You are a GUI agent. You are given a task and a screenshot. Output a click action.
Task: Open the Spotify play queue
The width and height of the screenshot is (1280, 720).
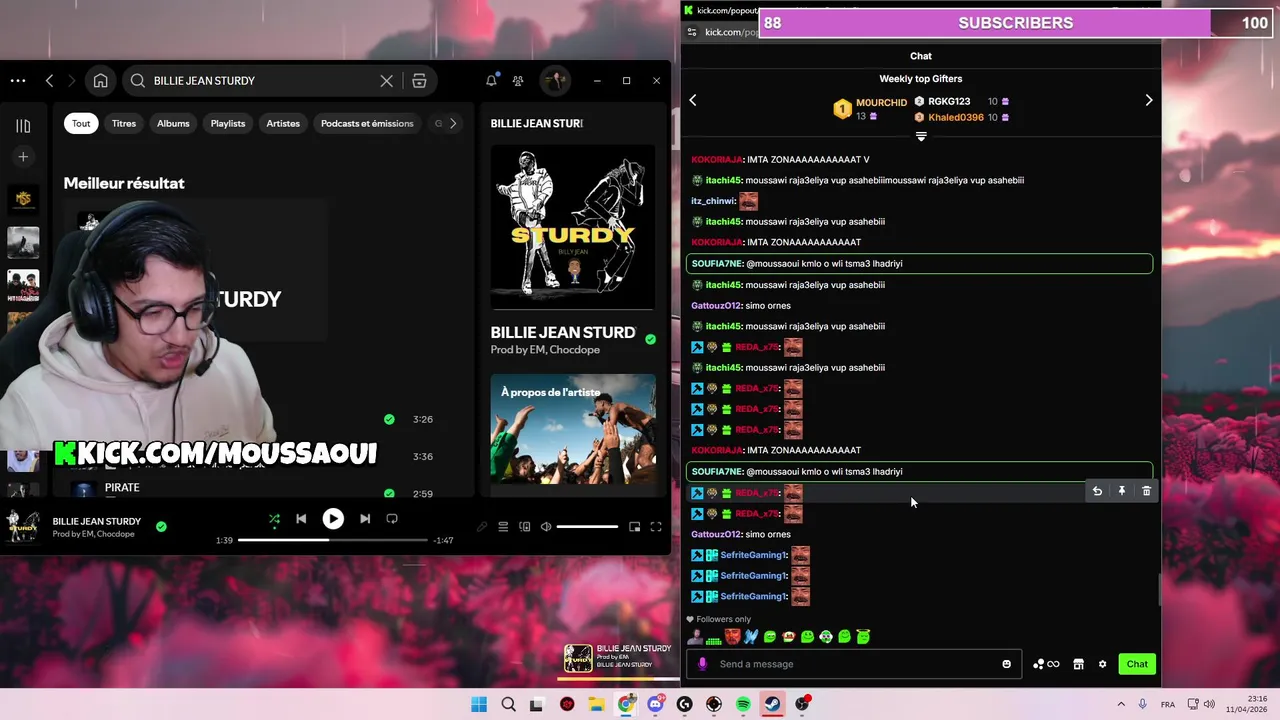coord(503,527)
